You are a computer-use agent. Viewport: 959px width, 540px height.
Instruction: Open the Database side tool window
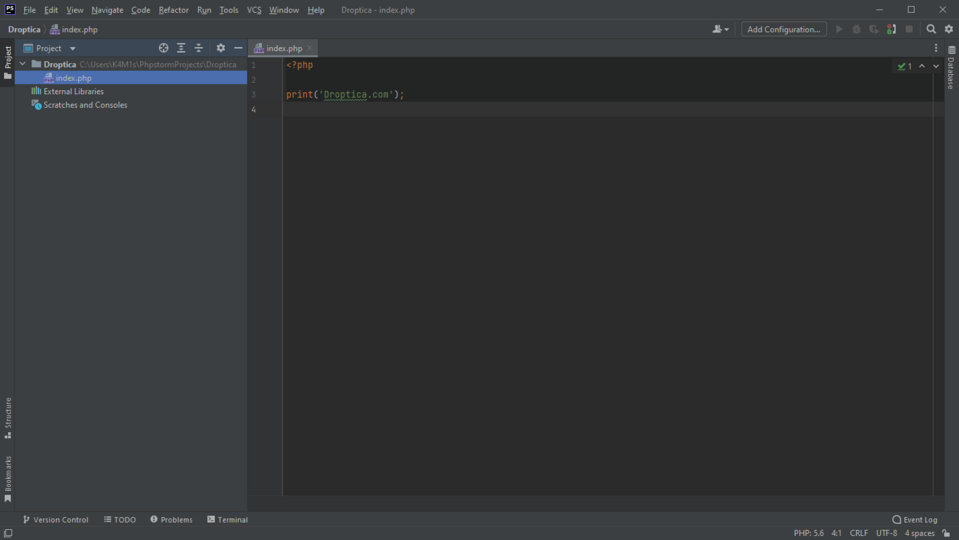951,67
